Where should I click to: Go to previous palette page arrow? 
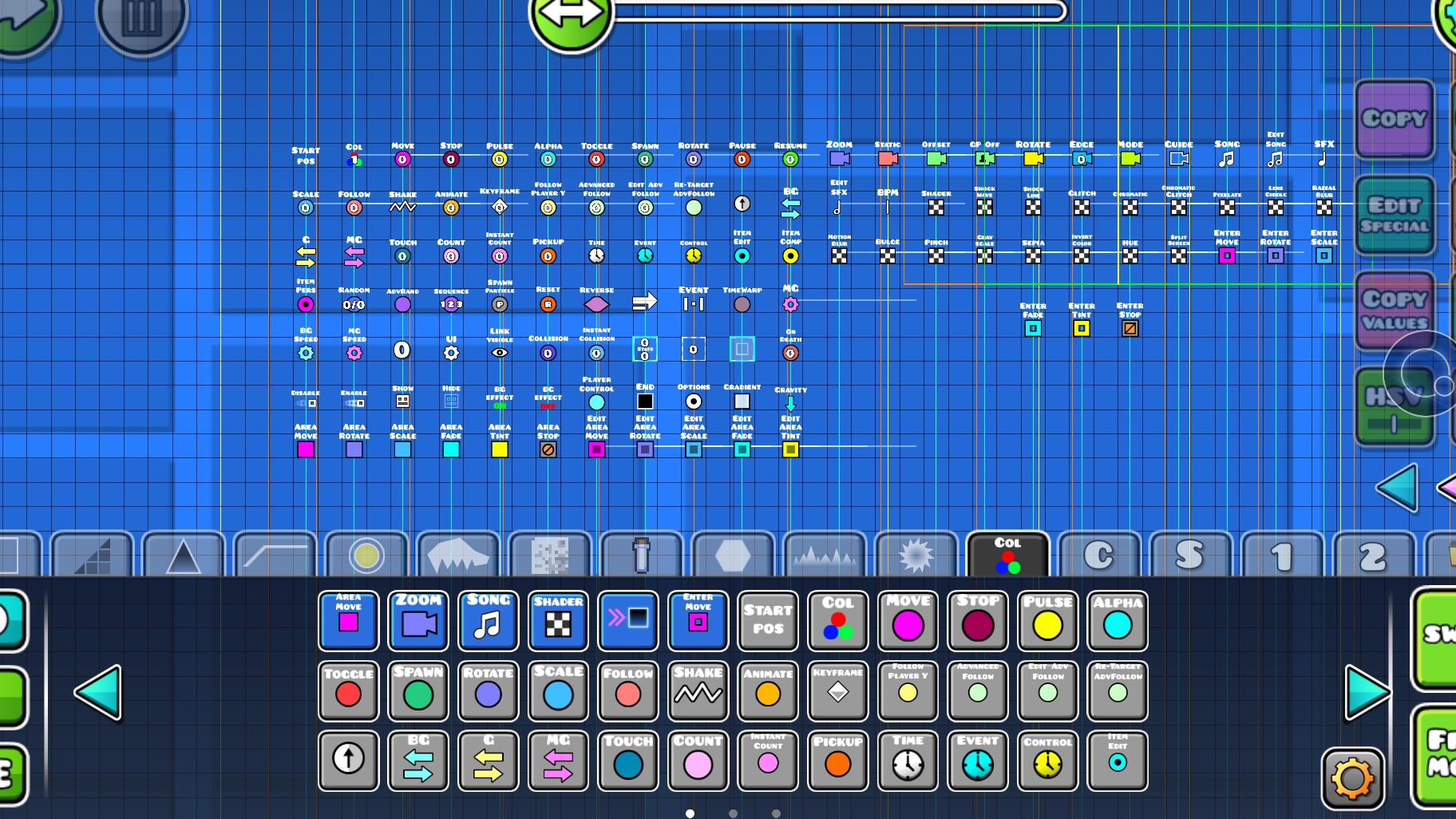[98, 692]
